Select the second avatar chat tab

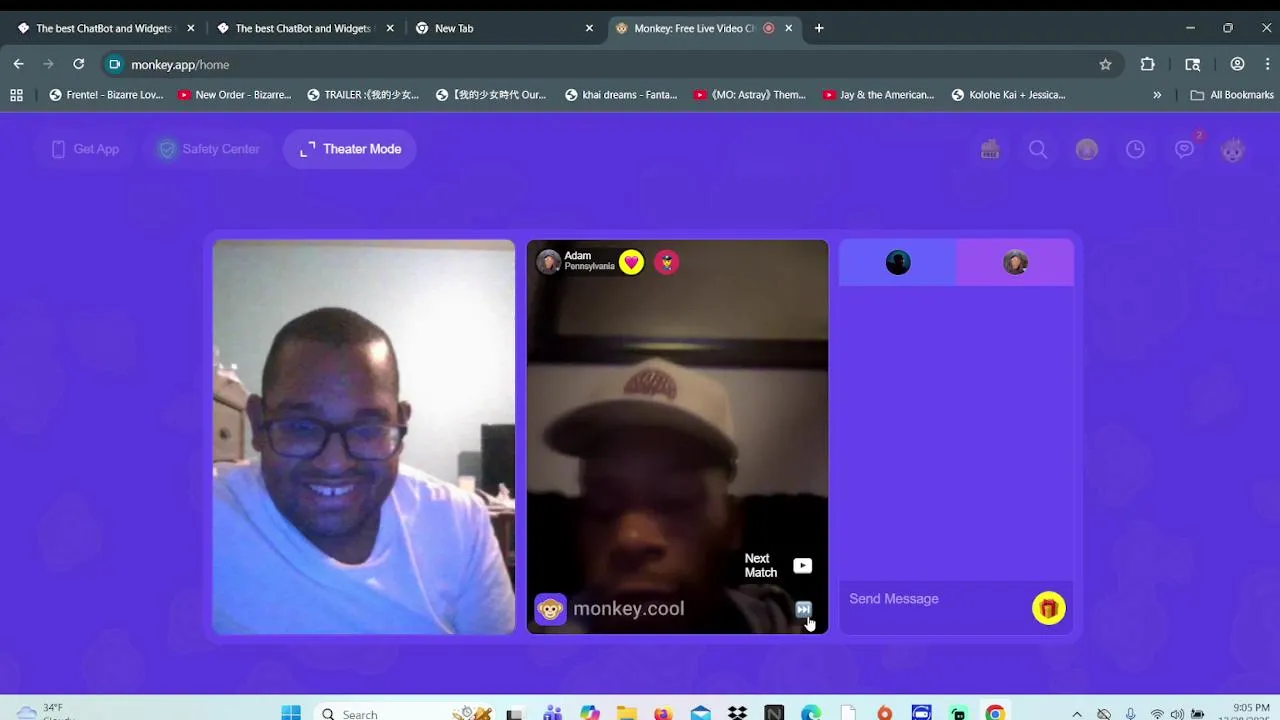click(x=1015, y=262)
